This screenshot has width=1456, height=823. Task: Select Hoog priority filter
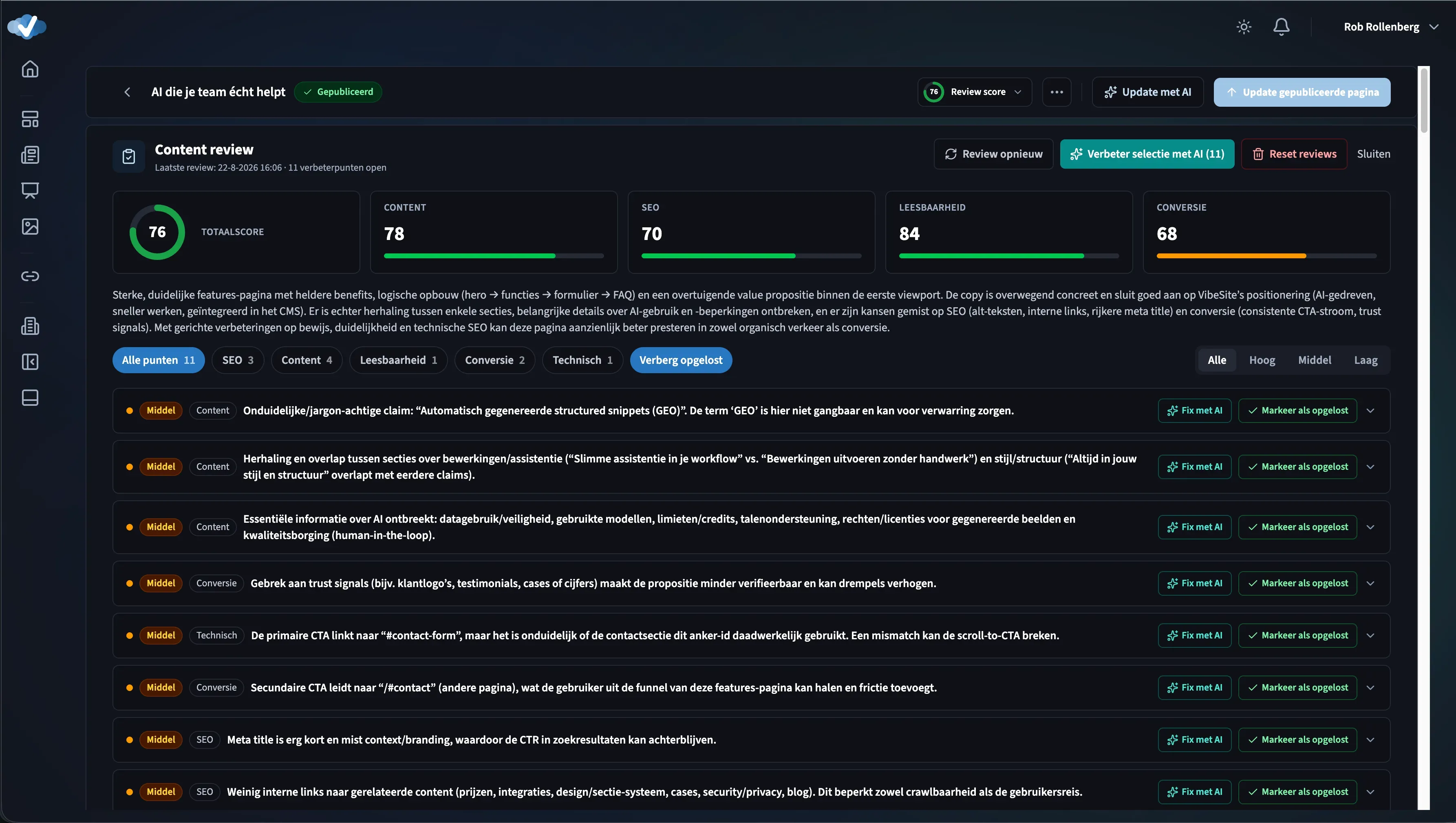1262,360
